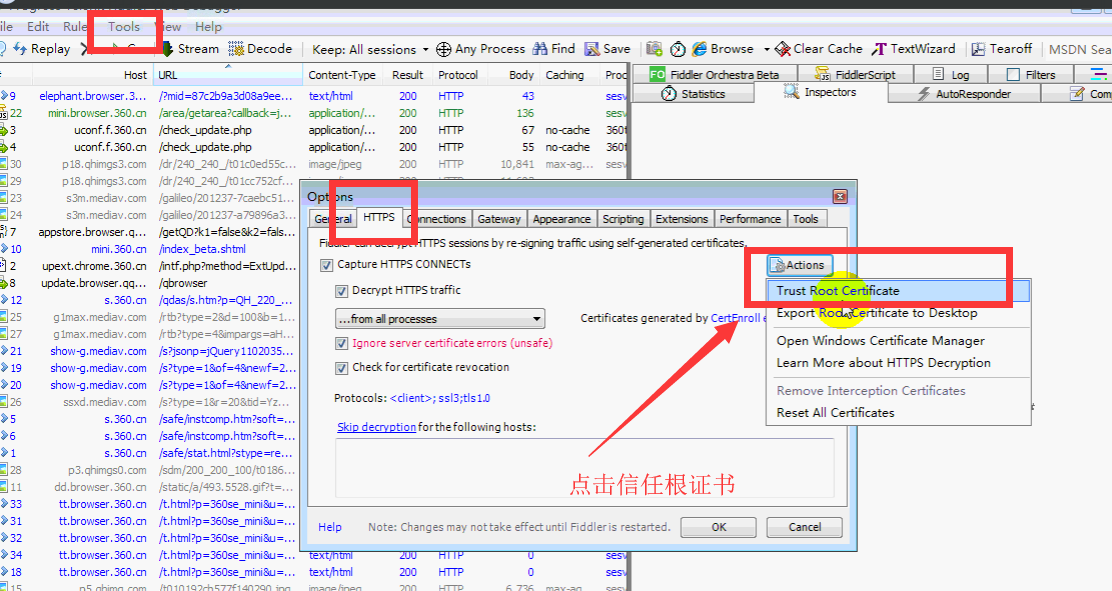Select the elephant.browser.3 session row
Image resolution: width=1112 pixels, height=591 pixels.
312,96
